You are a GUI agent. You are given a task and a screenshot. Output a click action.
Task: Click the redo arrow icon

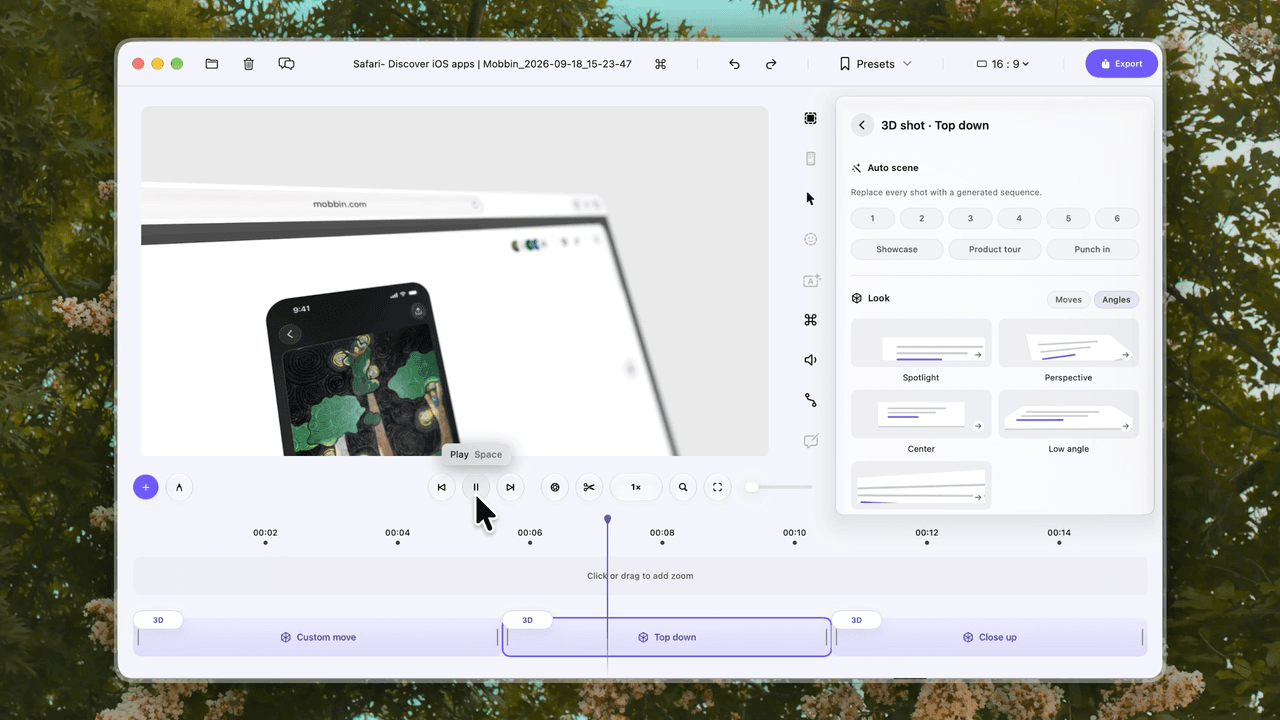771,64
